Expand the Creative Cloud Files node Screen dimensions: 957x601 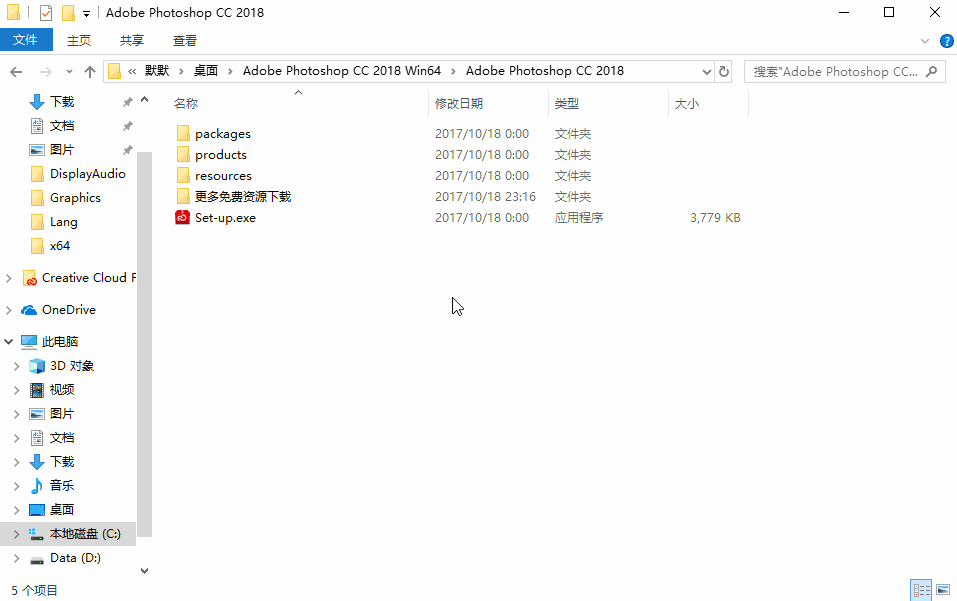8,277
